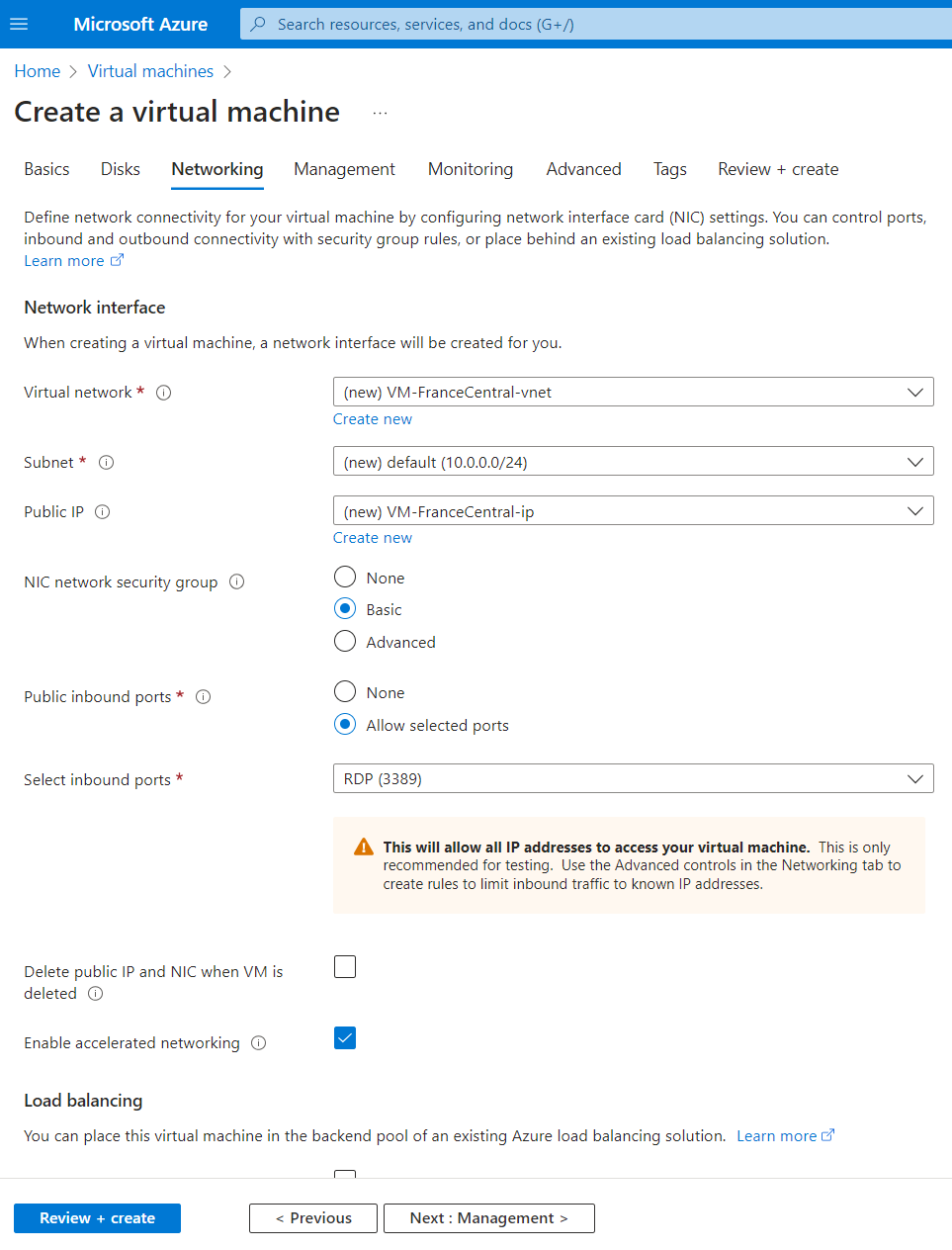
Task: Click the Review + create button
Action: point(97,1218)
